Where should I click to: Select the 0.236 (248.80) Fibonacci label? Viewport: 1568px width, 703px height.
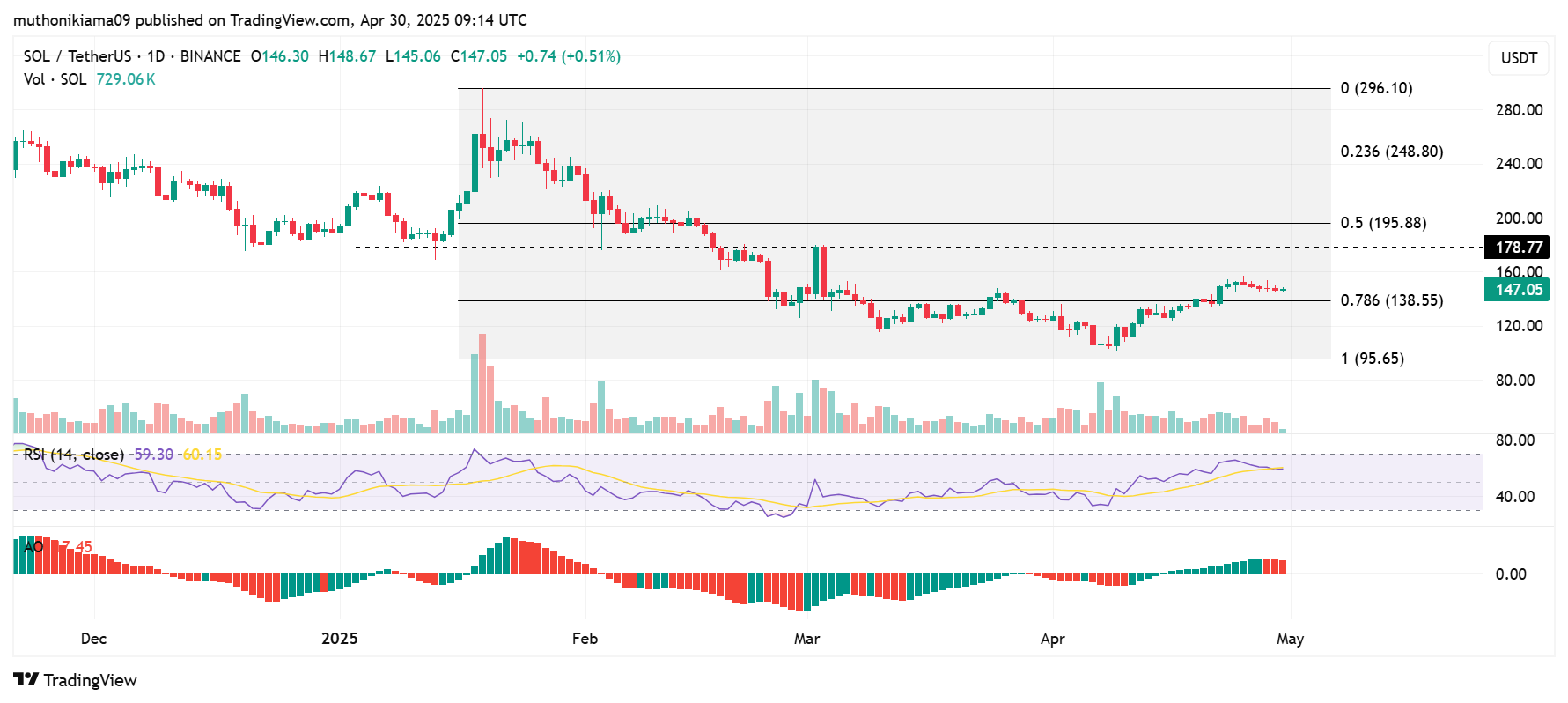1391,152
